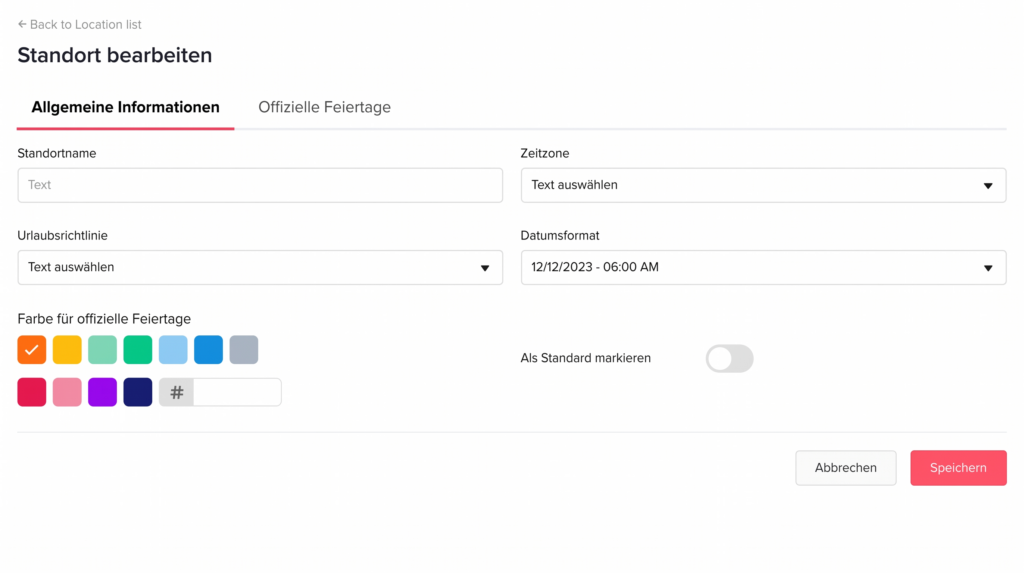
Task: Select the Allgemeine Informationen tab
Action: pyautogui.click(x=125, y=107)
